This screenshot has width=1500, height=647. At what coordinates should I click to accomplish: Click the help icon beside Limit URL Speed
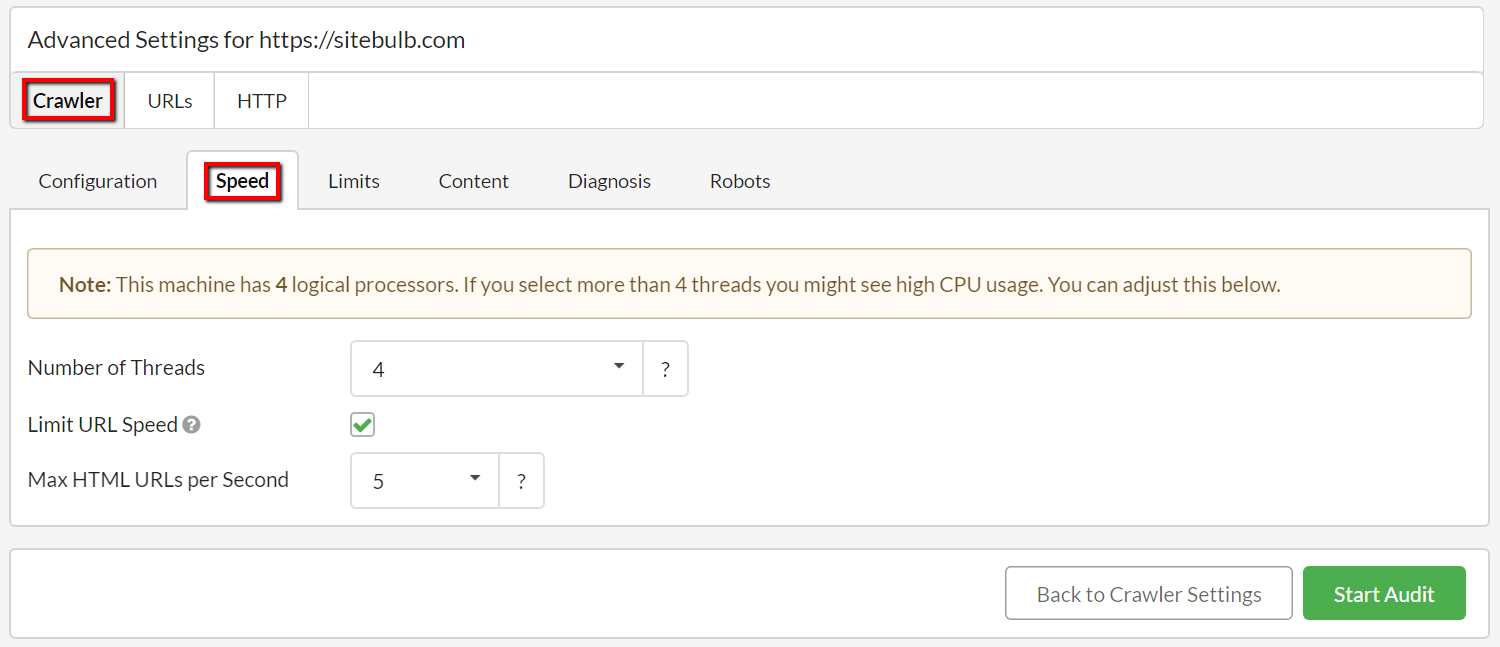[x=192, y=425]
